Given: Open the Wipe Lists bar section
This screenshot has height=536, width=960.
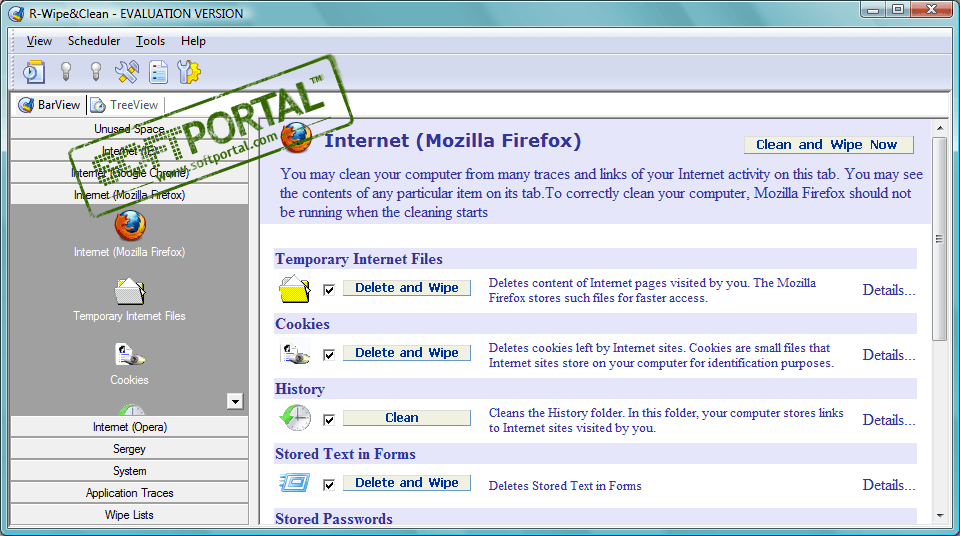Looking at the screenshot, I should 129,515.
